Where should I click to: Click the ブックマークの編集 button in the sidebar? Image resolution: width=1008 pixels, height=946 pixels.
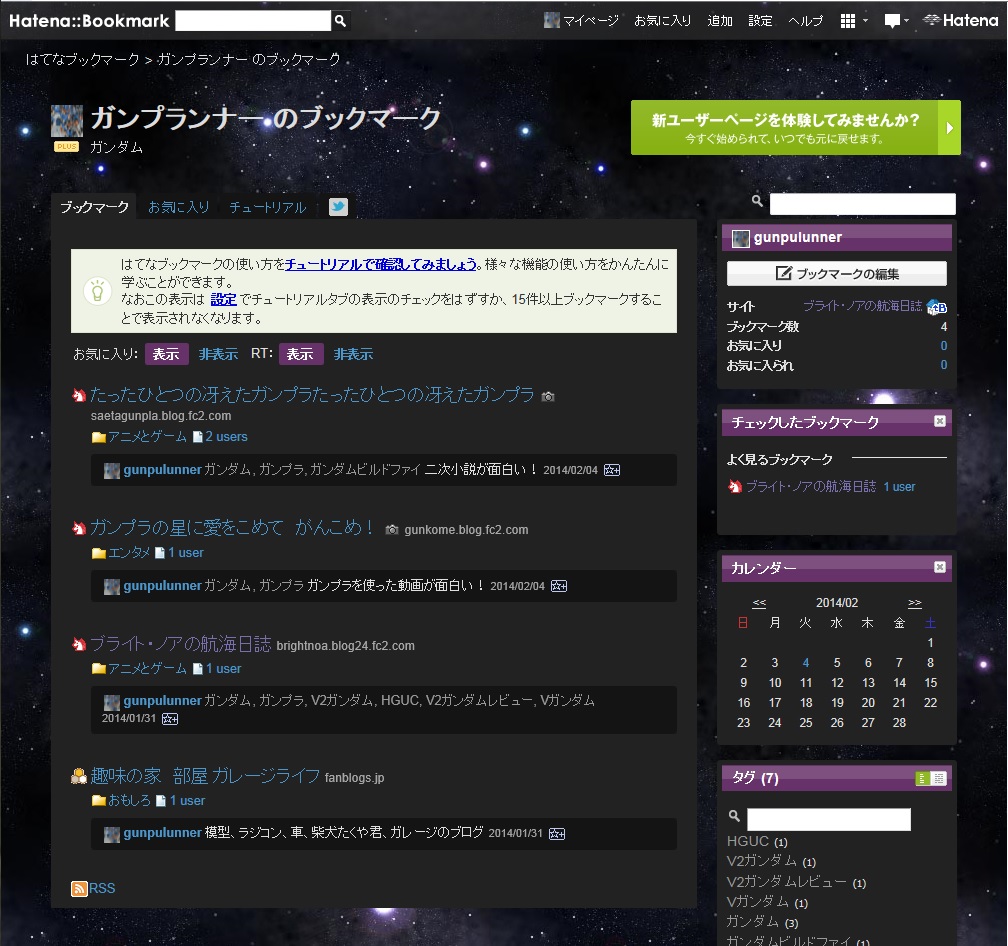coord(836,273)
